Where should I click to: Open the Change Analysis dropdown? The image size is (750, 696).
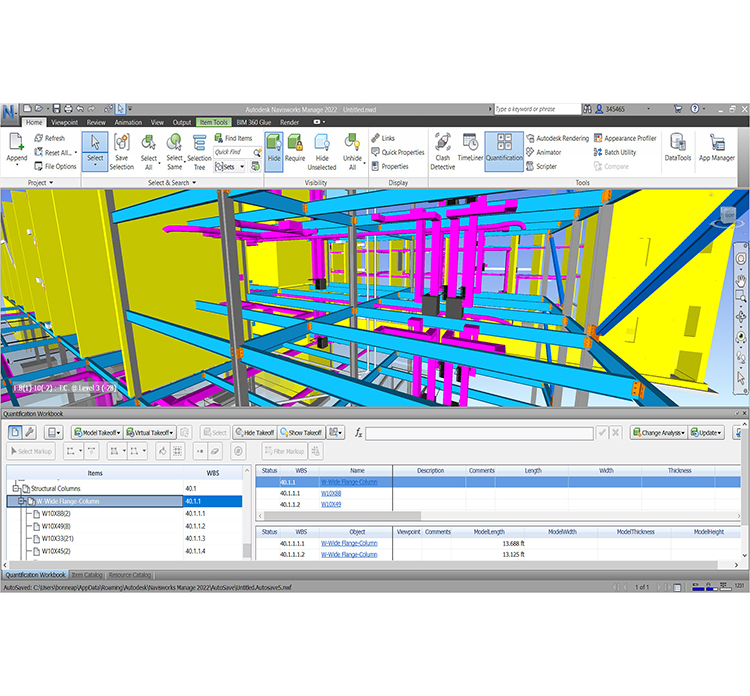click(x=659, y=432)
